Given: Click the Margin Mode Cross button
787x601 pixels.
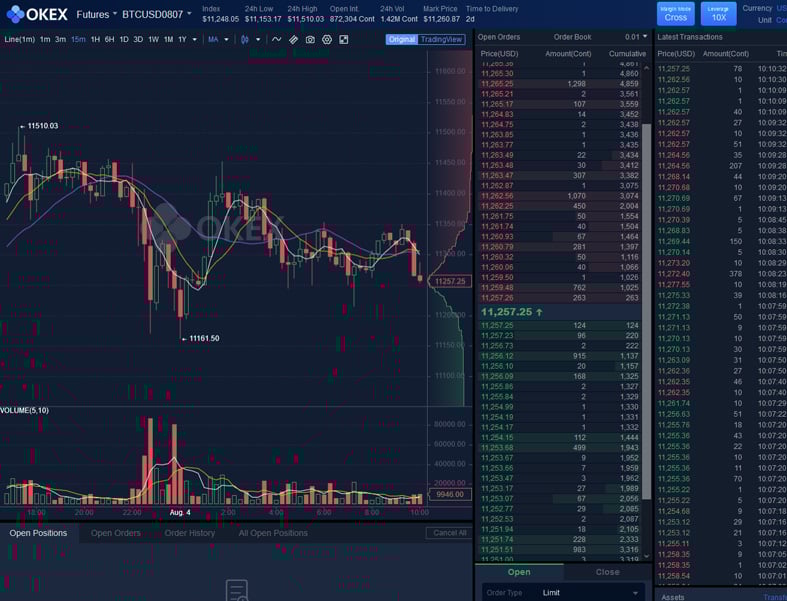Looking at the screenshot, I should (x=676, y=14).
